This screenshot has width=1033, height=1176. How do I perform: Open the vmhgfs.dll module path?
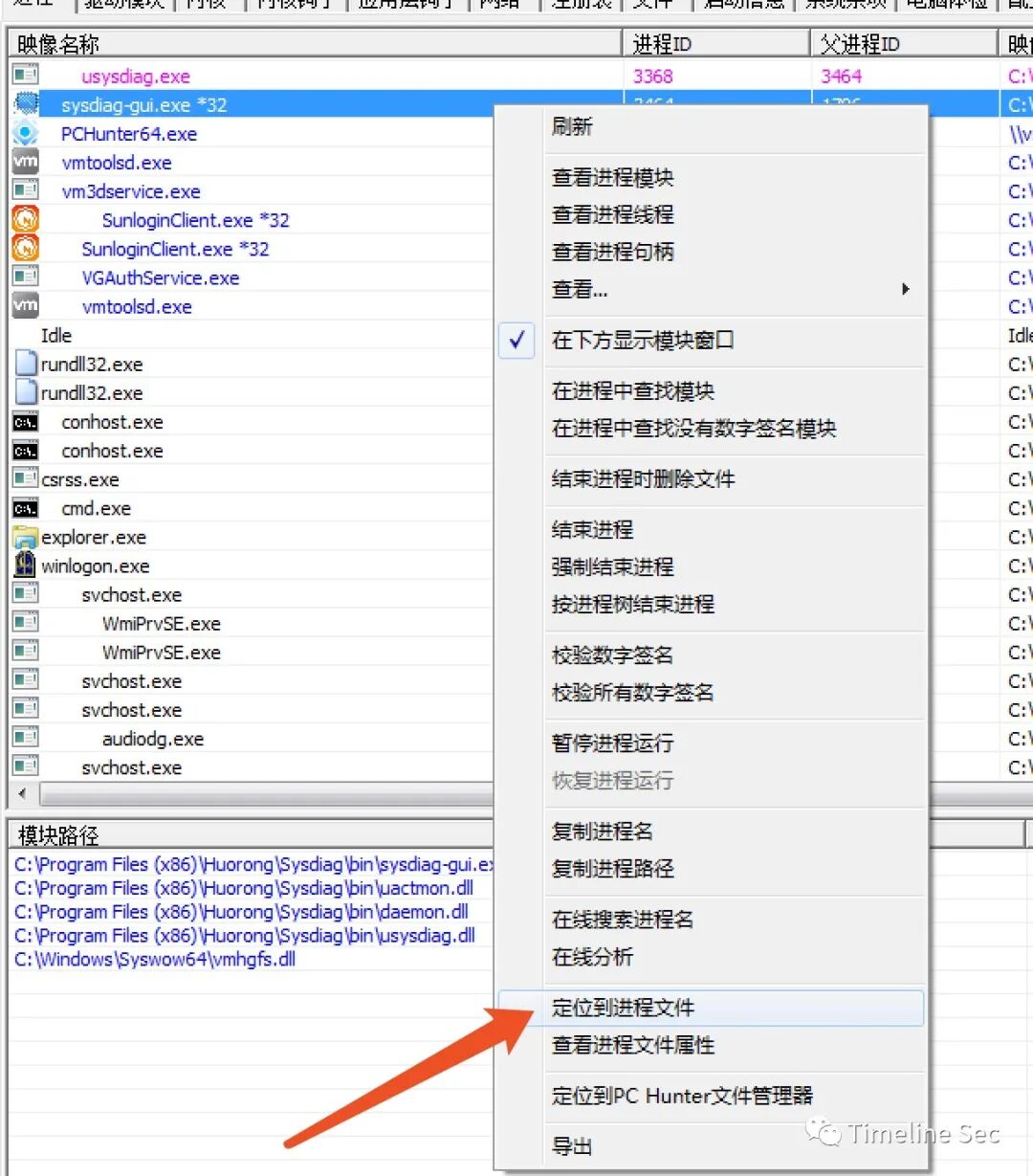[172, 959]
